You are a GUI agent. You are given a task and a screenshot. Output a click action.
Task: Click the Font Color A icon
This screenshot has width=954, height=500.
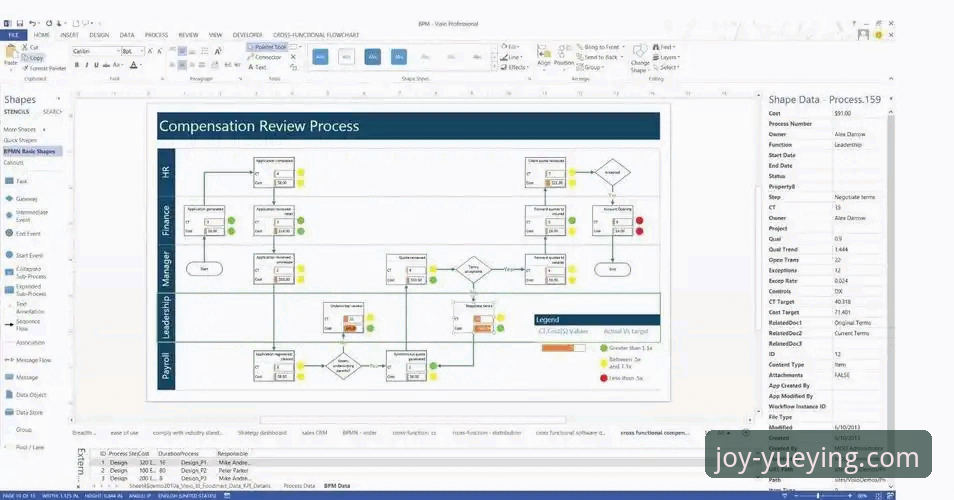(133, 65)
